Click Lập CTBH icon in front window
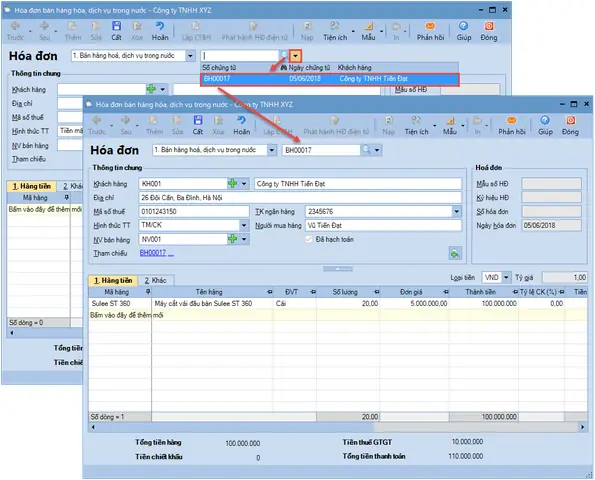595x480 pixels. [277, 121]
